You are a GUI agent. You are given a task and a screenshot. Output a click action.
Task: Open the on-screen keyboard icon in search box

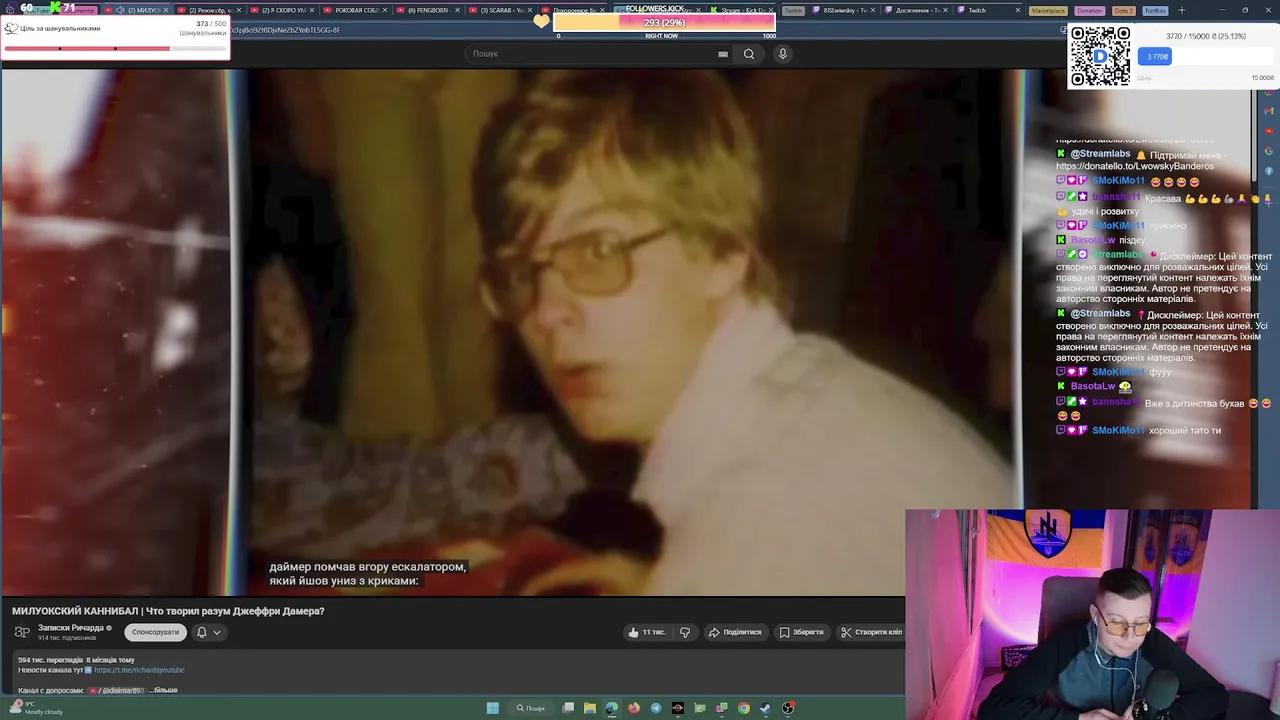[x=723, y=54]
